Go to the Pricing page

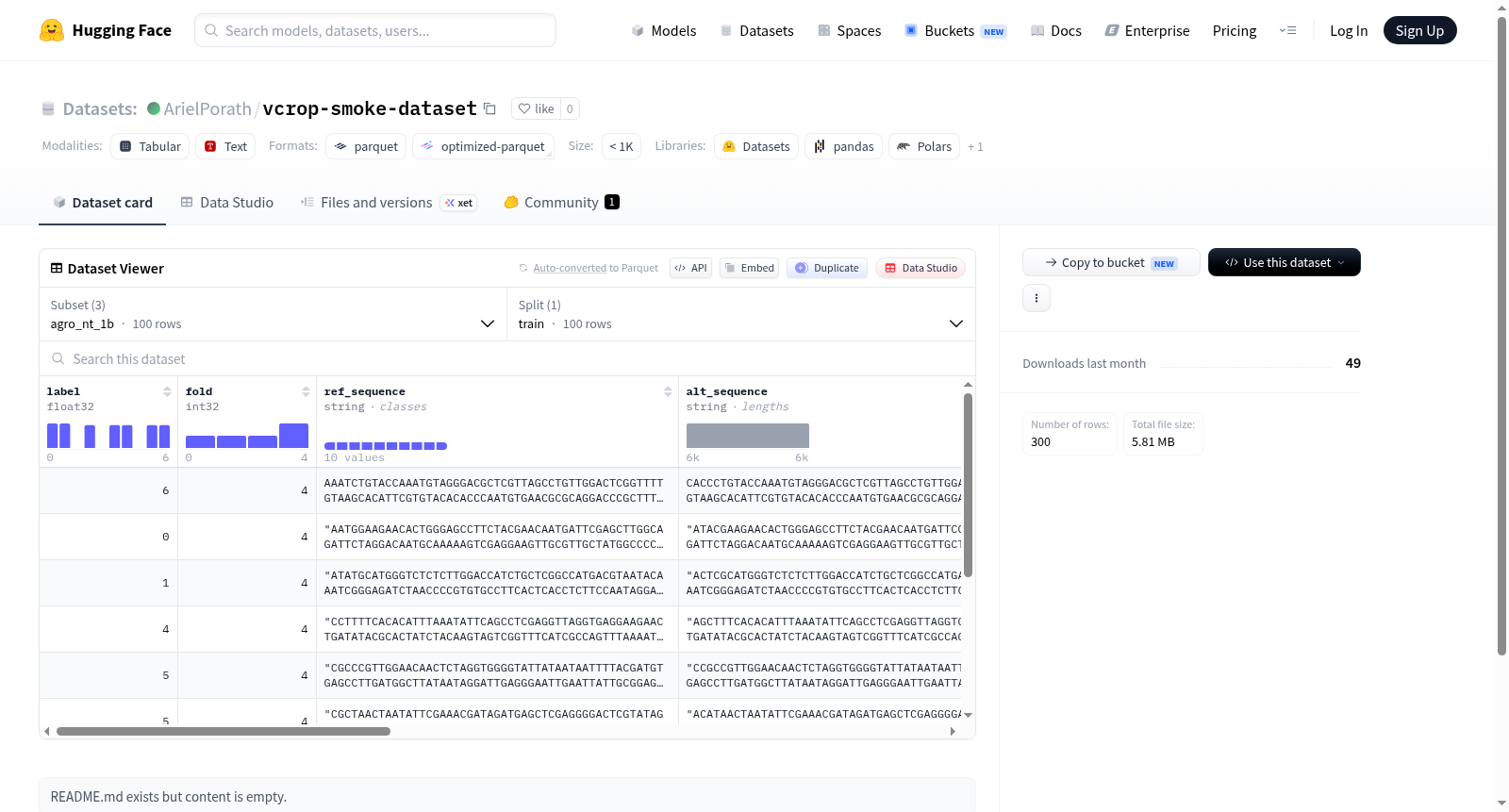[x=1235, y=31]
